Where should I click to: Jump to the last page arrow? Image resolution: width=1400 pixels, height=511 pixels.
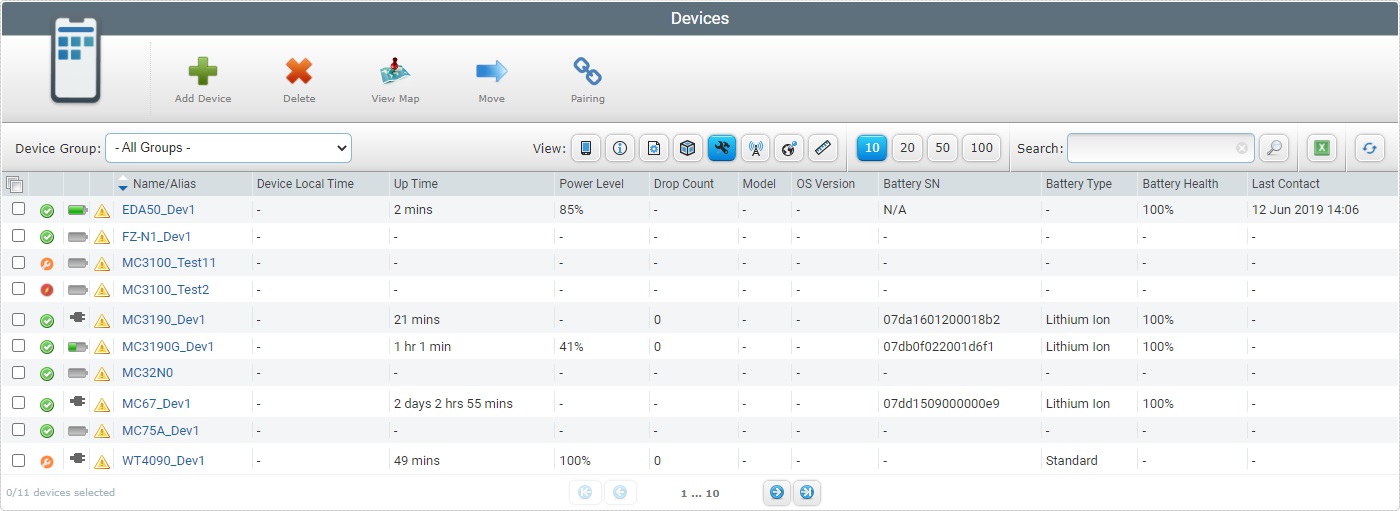coord(808,492)
